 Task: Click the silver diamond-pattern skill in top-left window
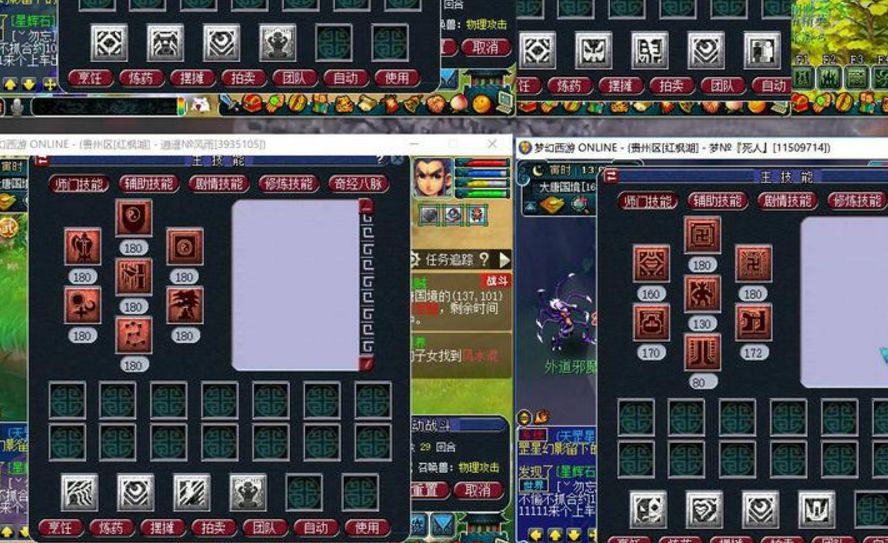[109, 42]
